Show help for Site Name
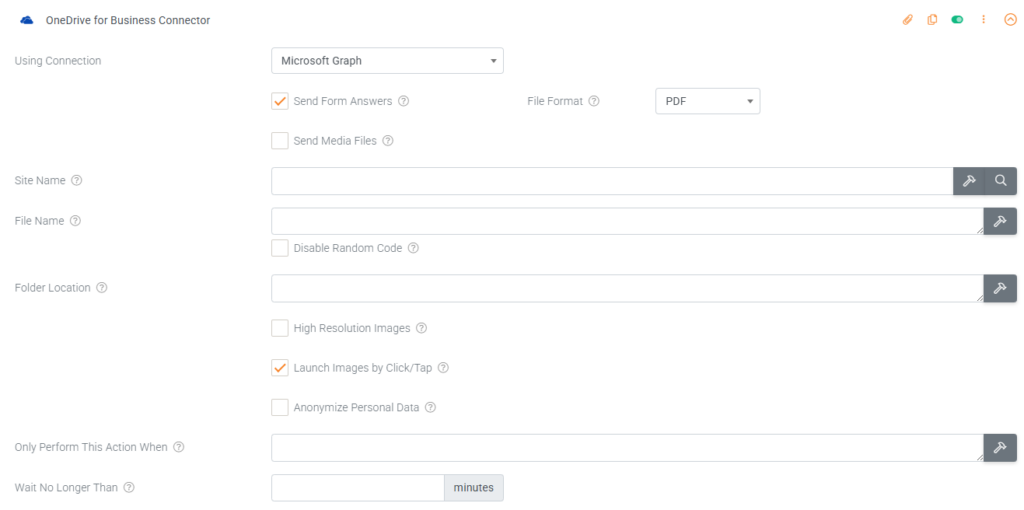Screen dimensions: 1024x510 [76, 180]
